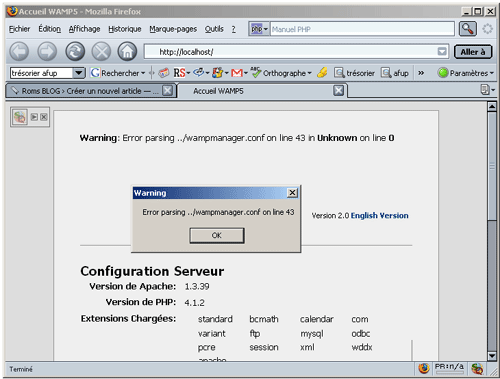500x379 pixels.
Task: Click the wddx extension name
Action: (x=362, y=347)
